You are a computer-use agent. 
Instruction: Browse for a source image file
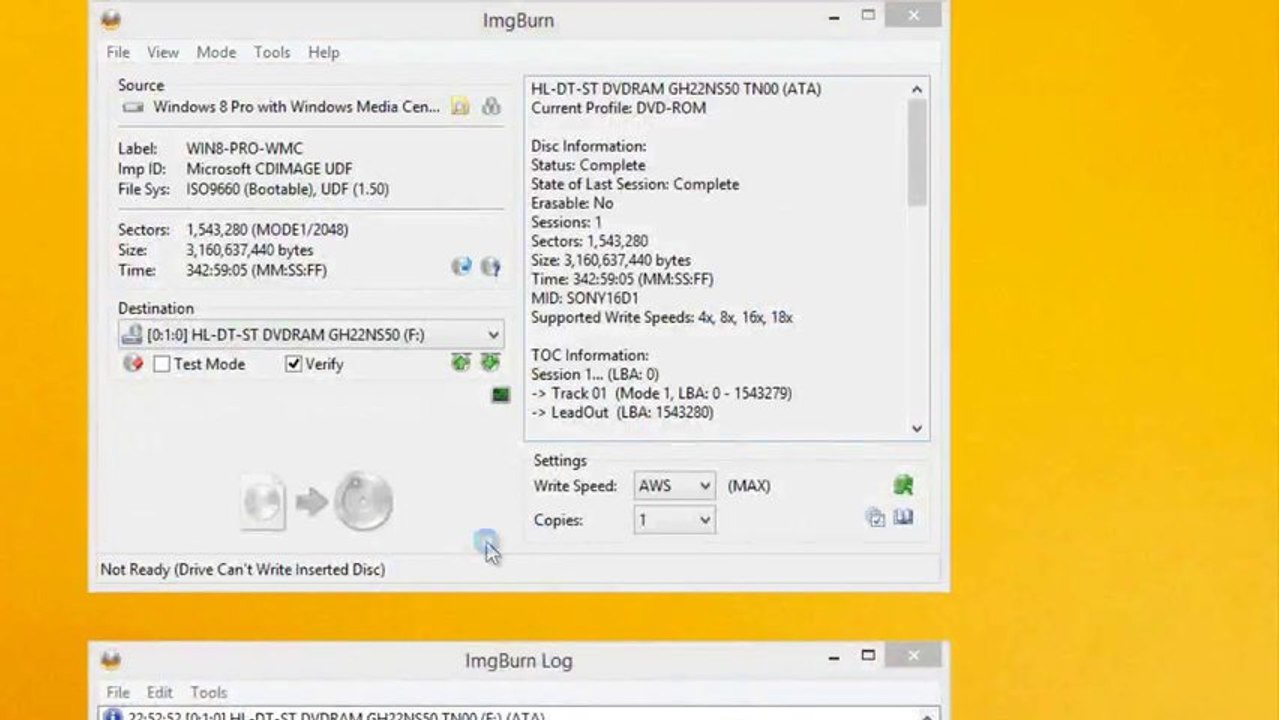[460, 107]
